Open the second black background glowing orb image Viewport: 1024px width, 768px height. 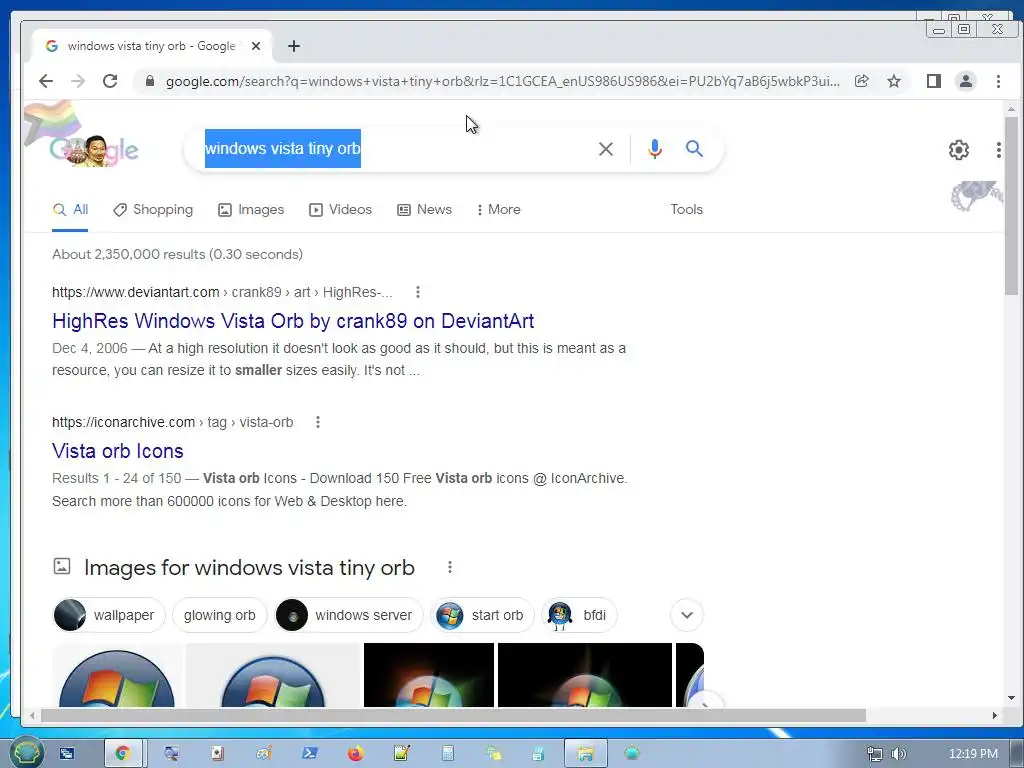coord(584,675)
